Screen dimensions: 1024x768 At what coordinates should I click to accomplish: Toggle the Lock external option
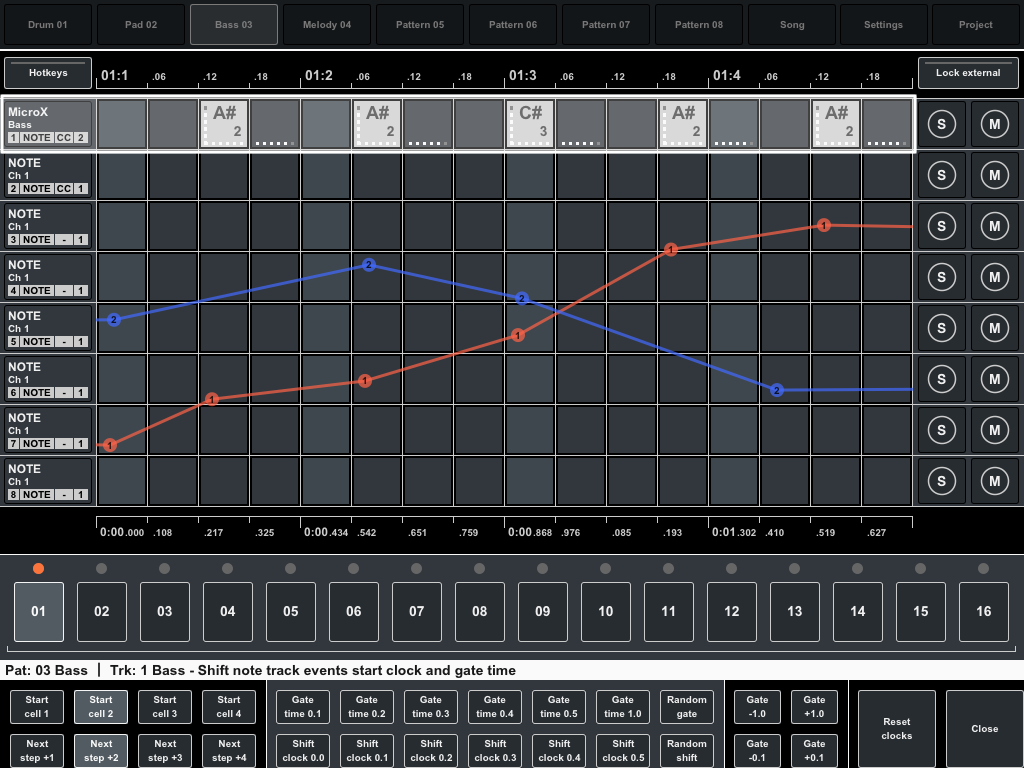click(x=968, y=72)
